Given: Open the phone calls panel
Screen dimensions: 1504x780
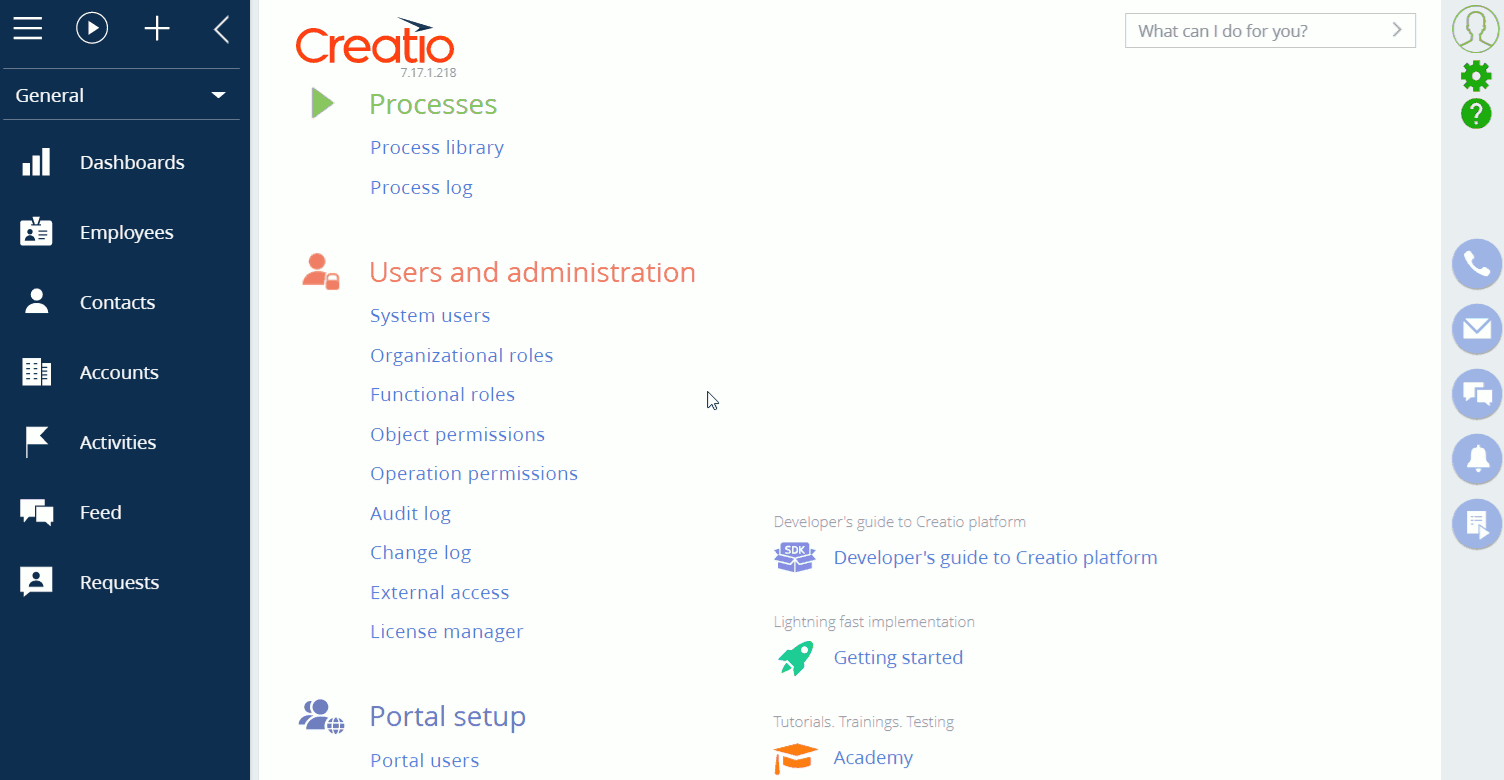Looking at the screenshot, I should [x=1477, y=264].
